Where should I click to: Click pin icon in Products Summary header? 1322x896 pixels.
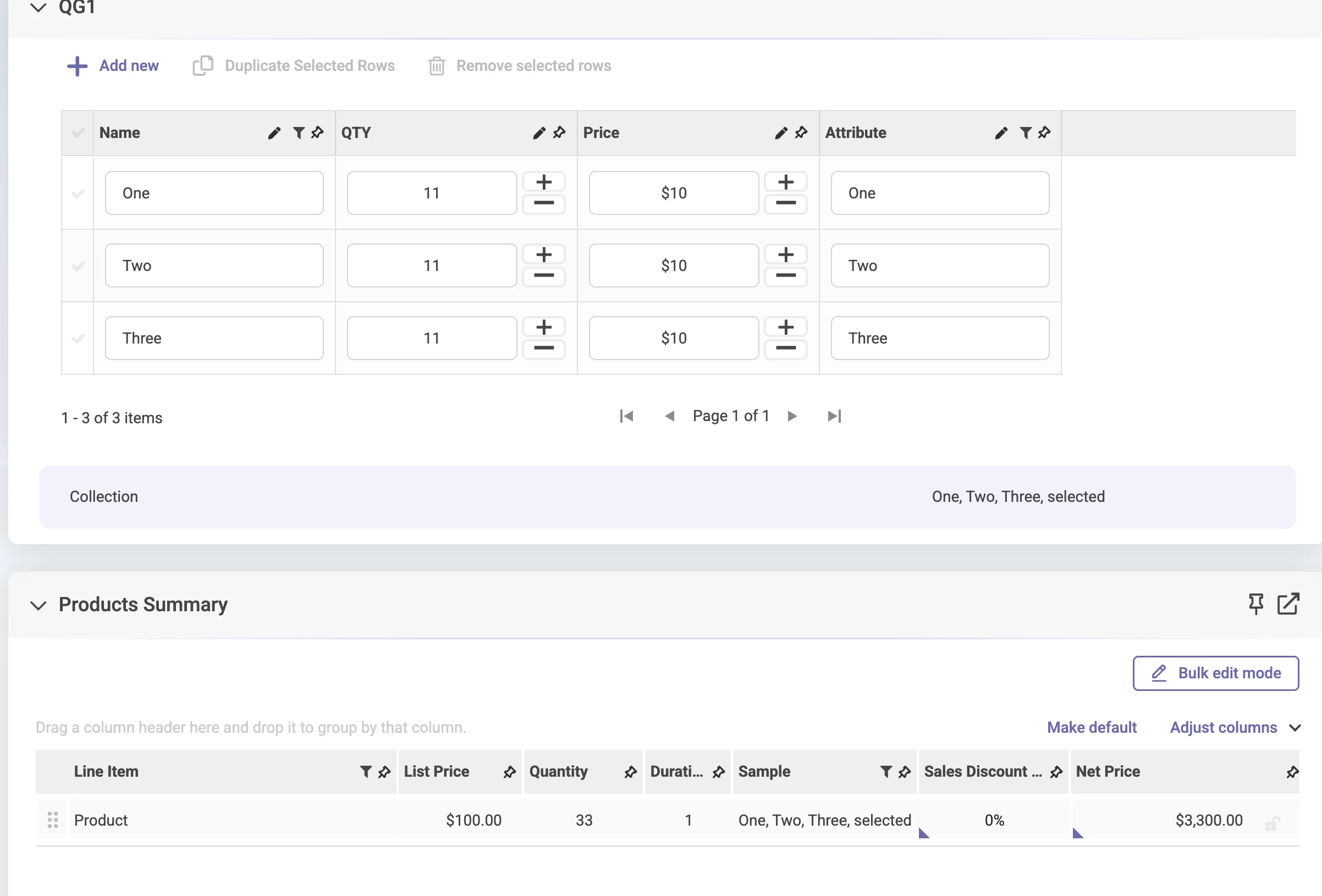pyautogui.click(x=1255, y=604)
